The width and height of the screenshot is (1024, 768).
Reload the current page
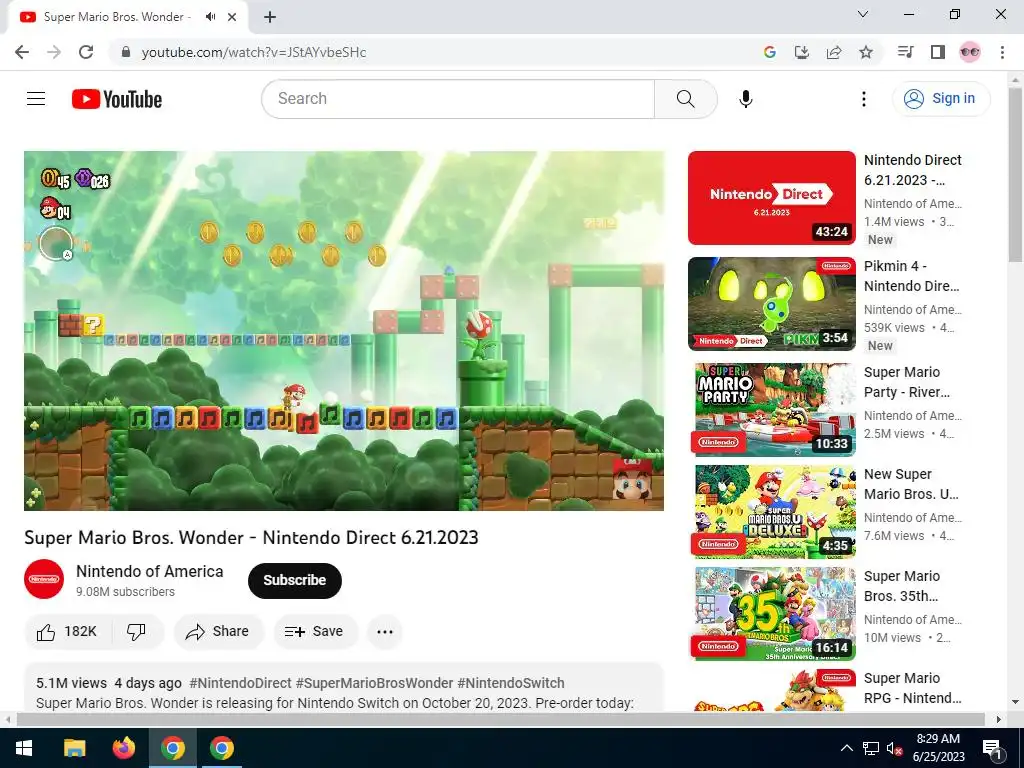(x=86, y=52)
